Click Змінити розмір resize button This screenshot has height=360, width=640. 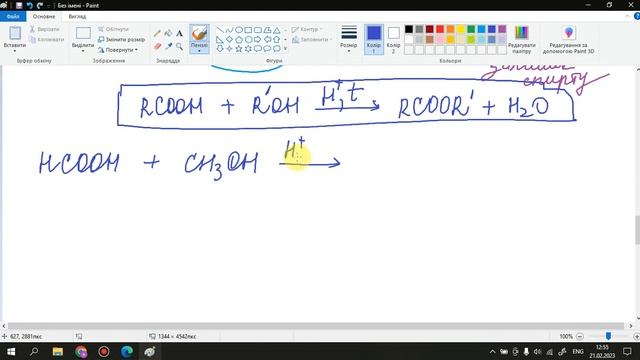(122, 40)
